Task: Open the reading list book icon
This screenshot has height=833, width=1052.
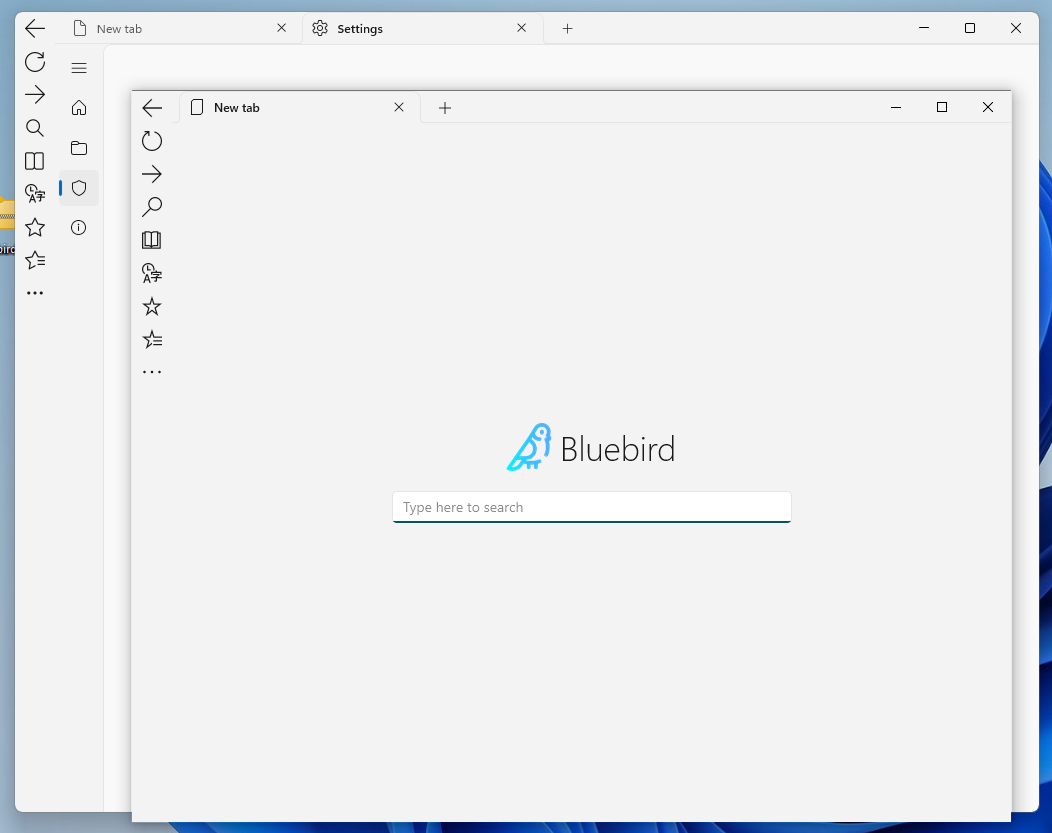Action: [x=152, y=239]
